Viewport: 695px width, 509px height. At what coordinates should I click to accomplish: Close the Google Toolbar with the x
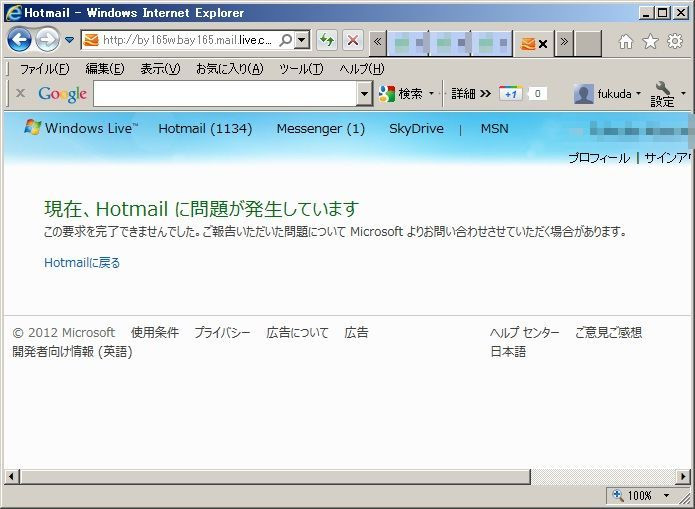tap(20, 93)
